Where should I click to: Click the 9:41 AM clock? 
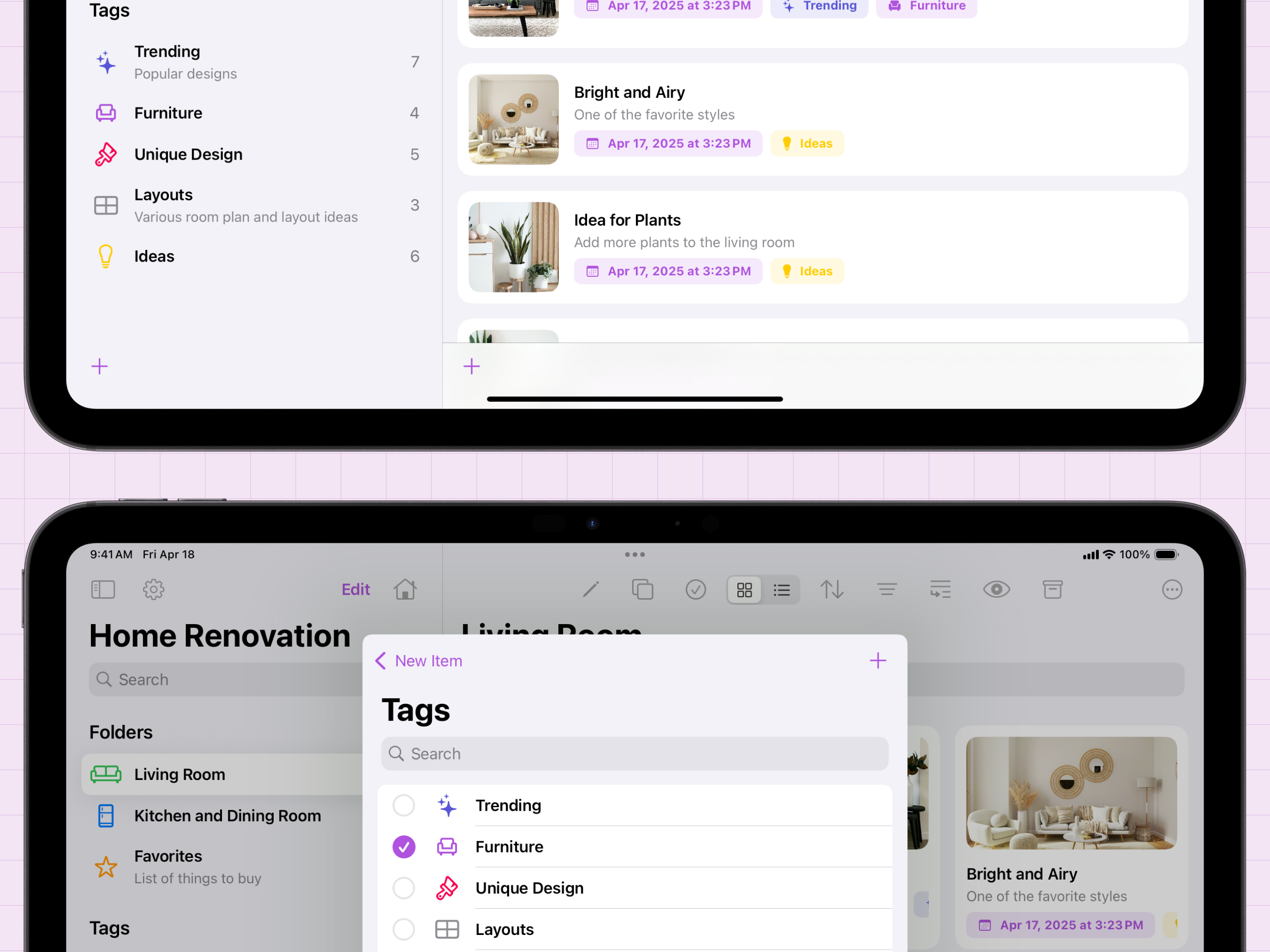tap(111, 554)
